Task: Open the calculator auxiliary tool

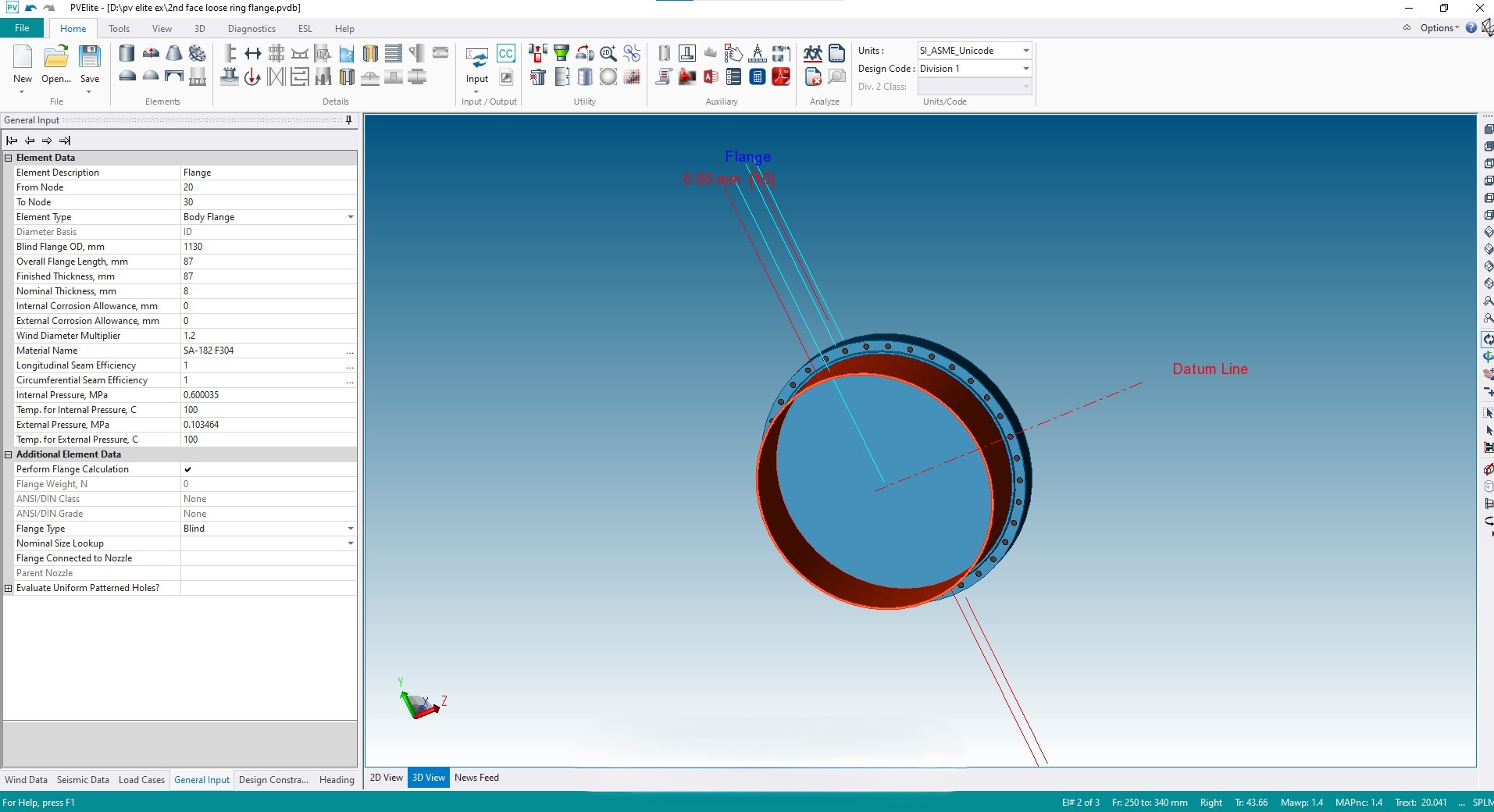Action: pyautogui.click(x=757, y=77)
